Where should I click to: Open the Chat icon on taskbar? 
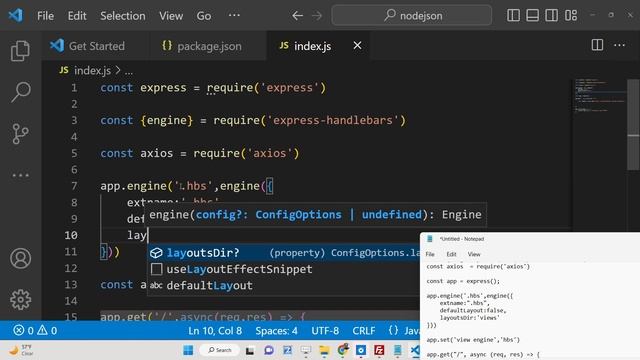coord(269,350)
